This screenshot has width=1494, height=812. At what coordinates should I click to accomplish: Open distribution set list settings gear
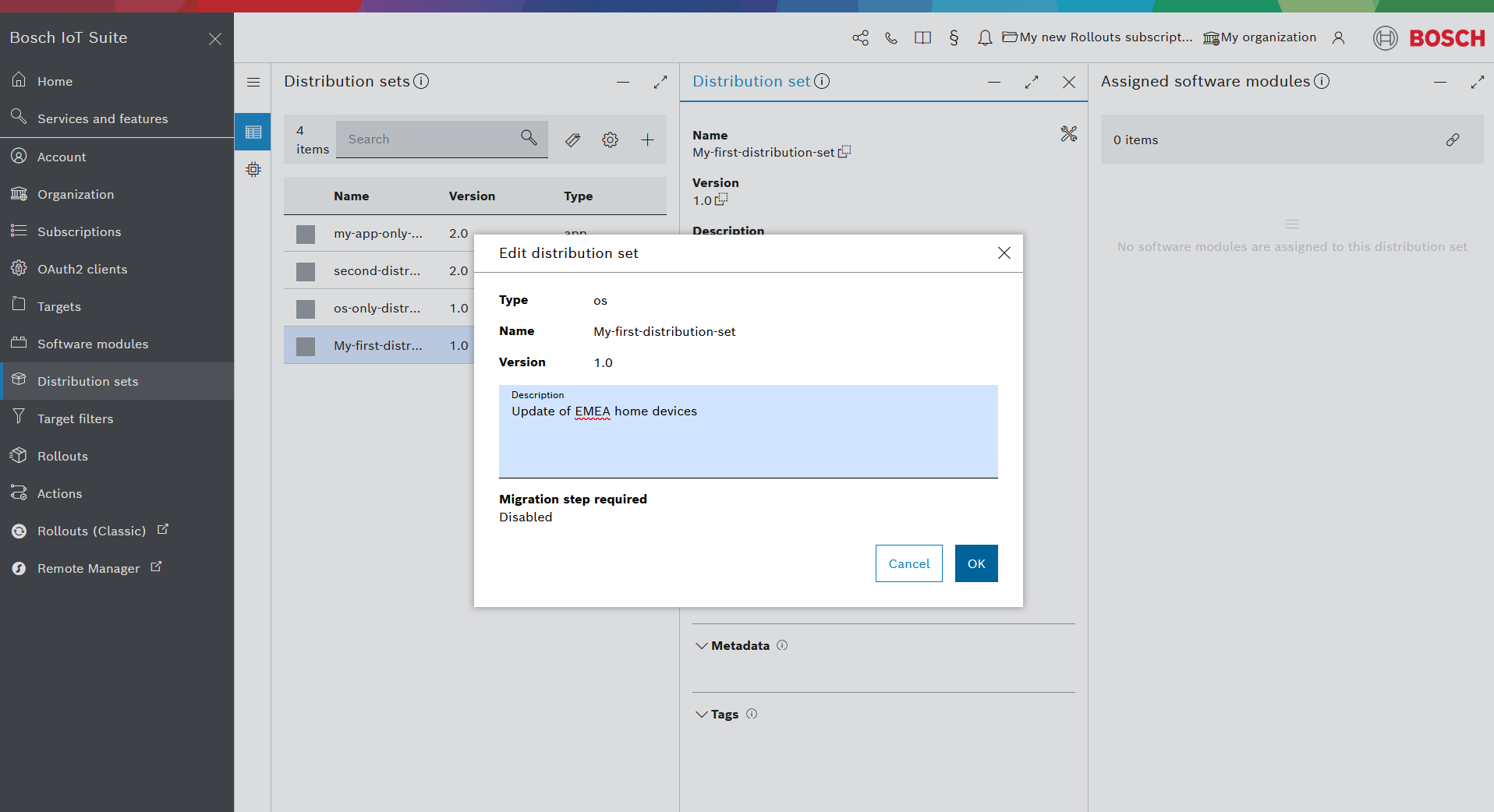click(611, 139)
